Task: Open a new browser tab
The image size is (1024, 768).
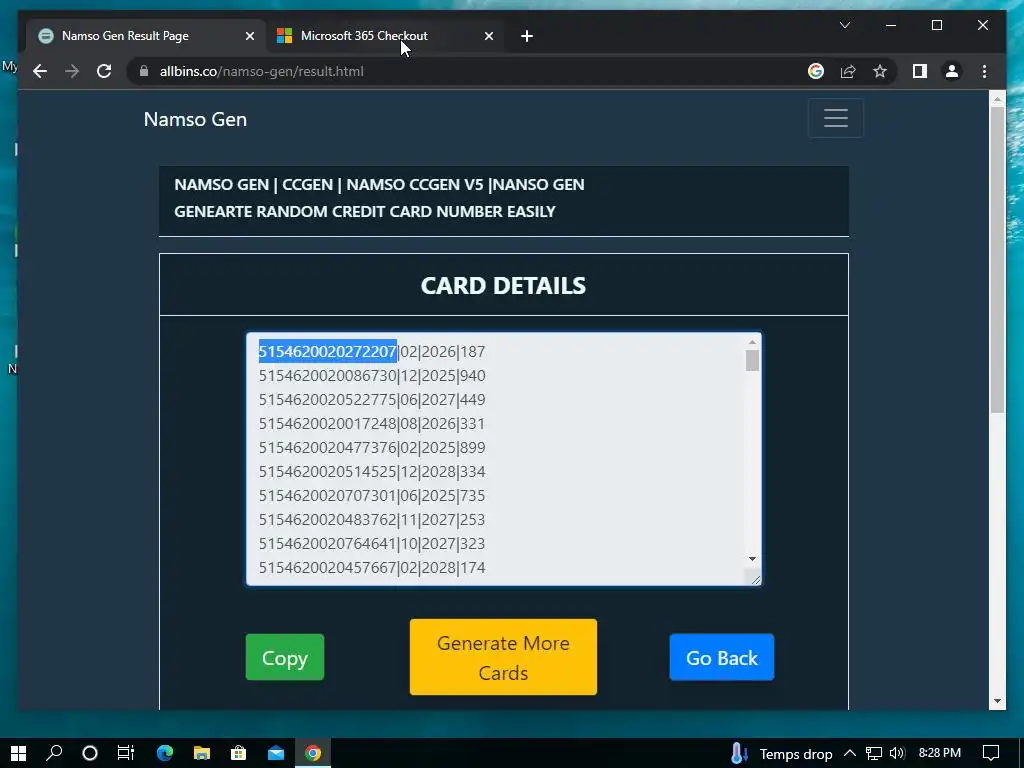Action: click(x=527, y=37)
